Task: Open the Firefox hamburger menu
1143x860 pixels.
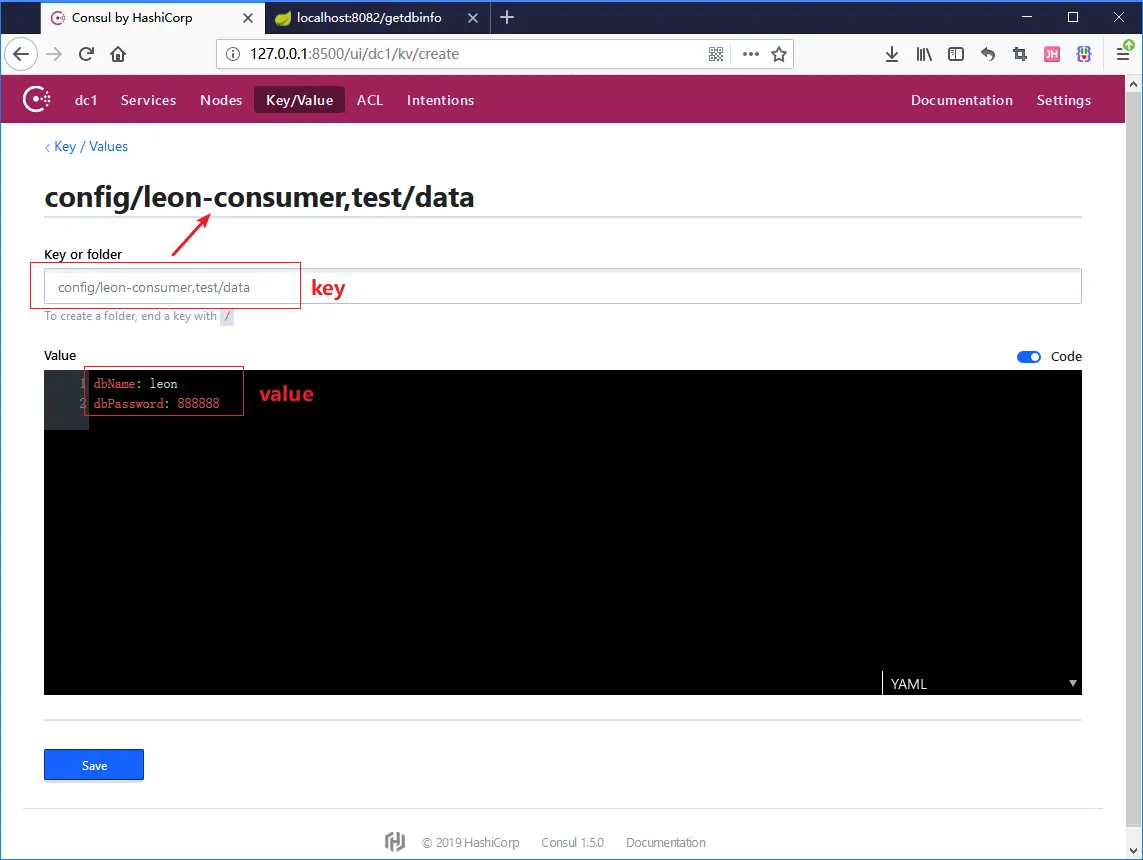Action: (1123, 54)
